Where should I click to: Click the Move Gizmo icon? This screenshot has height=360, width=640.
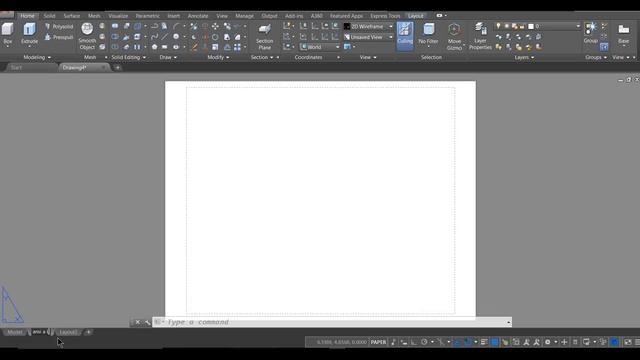coord(454,36)
